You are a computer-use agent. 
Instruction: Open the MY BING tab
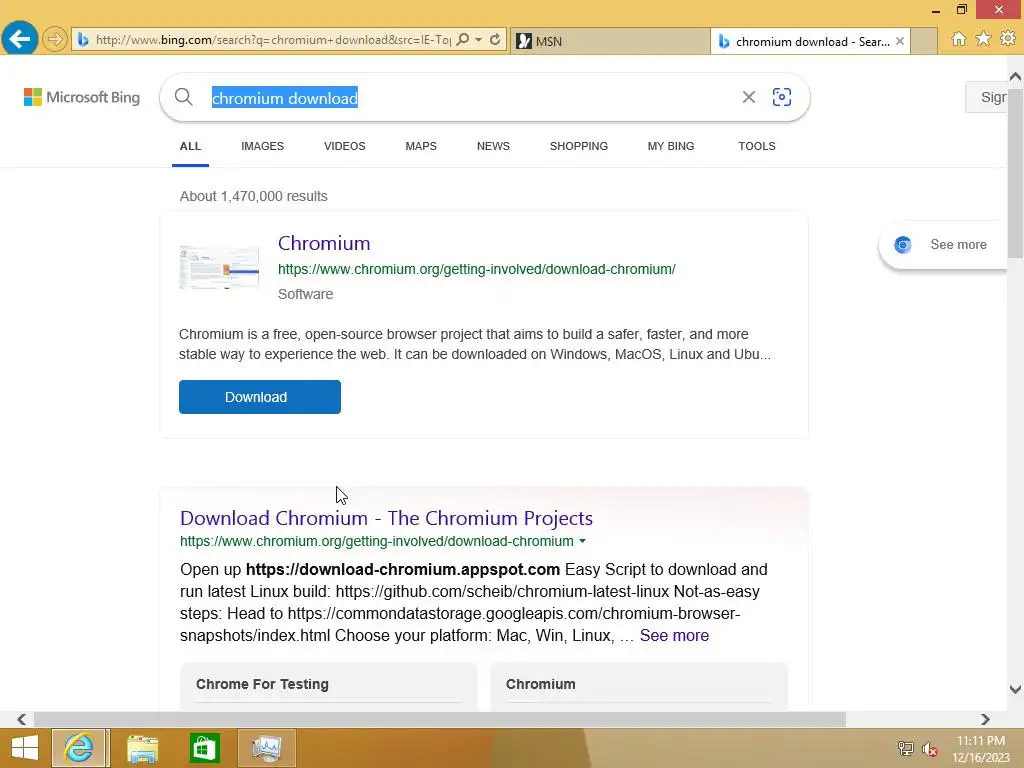671,146
